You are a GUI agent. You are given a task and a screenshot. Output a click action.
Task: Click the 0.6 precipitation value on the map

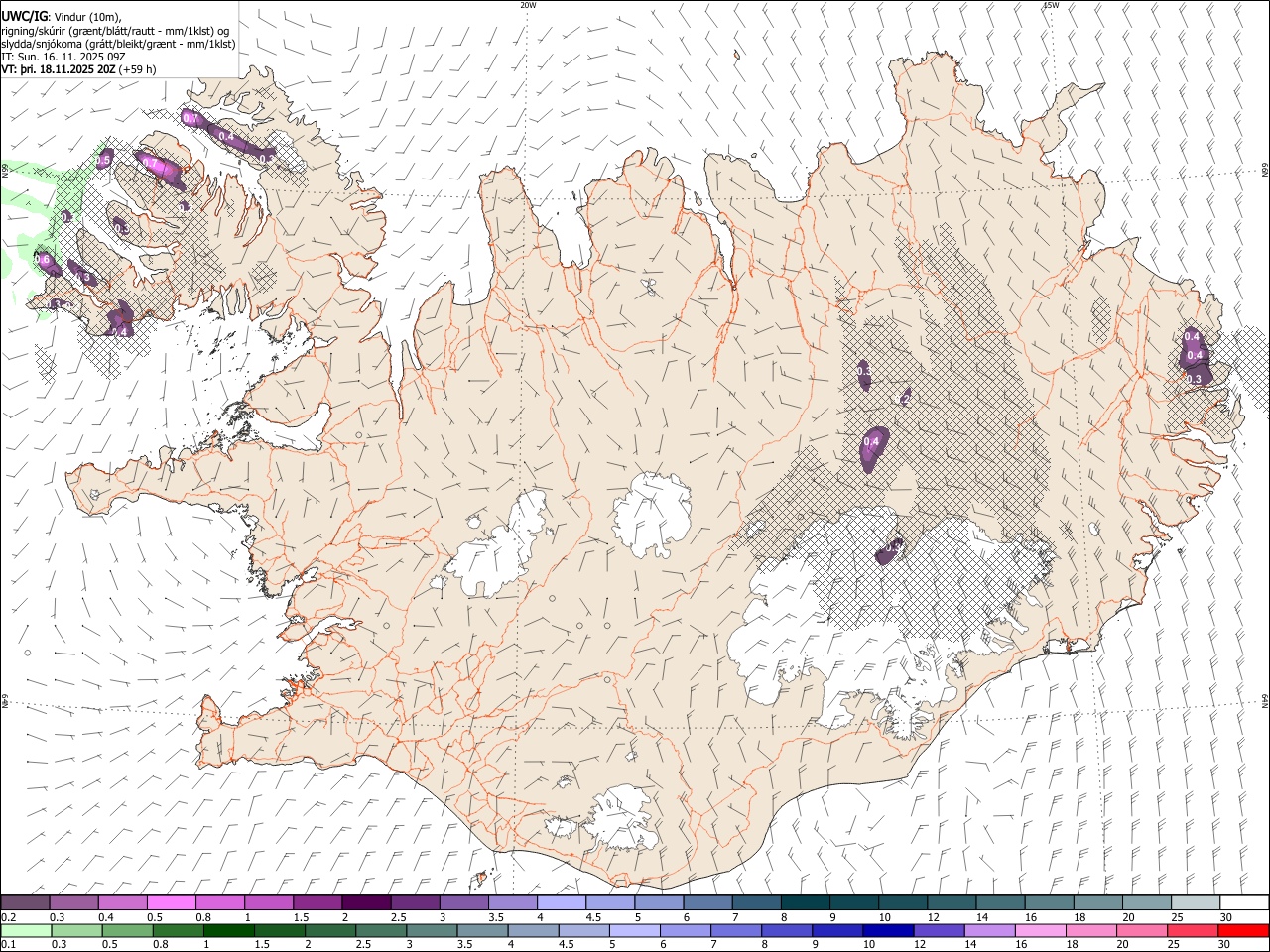[x=42, y=260]
